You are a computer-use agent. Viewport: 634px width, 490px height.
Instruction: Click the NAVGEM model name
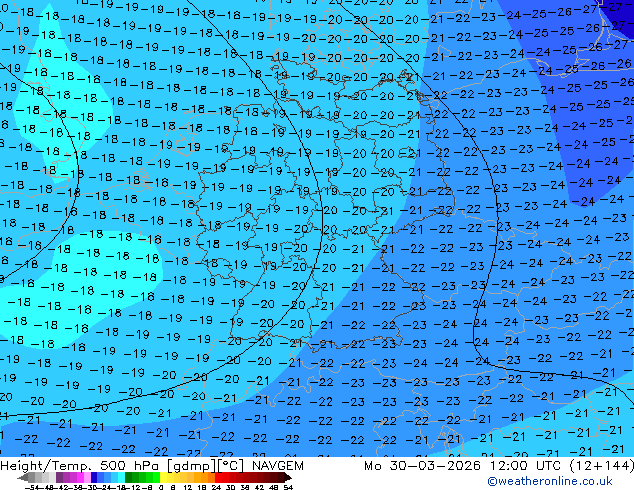pyautogui.click(x=277, y=466)
